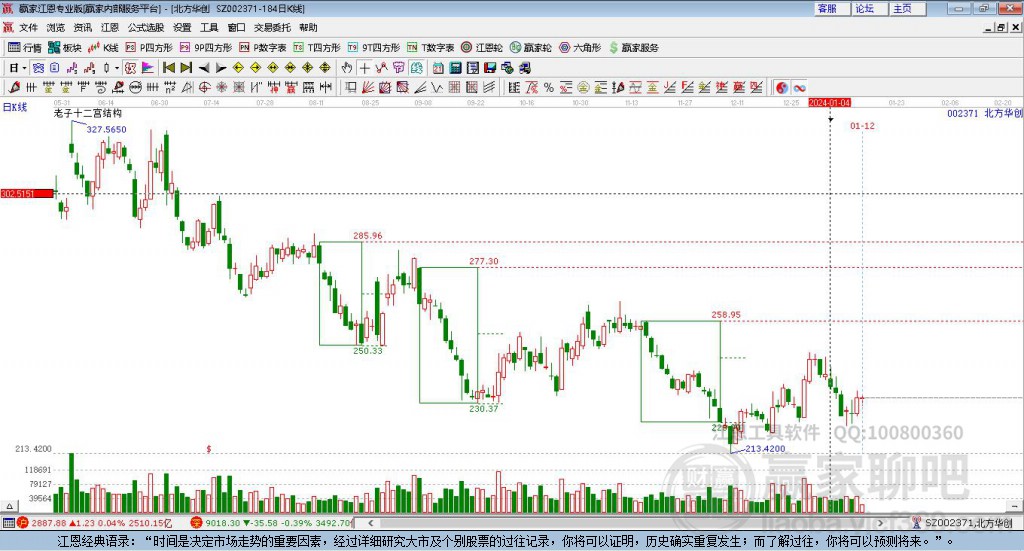Screen dimensions: 1024x551
Task: Click the 论坛 forum button
Action: tap(869, 8)
